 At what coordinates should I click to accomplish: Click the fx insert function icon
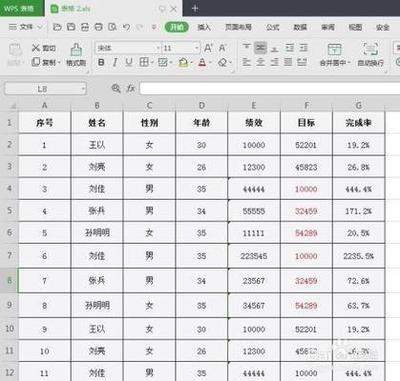[130, 88]
